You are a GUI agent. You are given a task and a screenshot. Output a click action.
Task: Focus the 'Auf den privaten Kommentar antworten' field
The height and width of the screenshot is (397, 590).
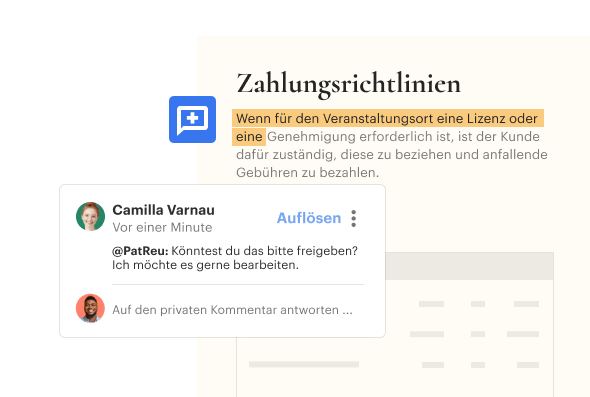pos(232,310)
